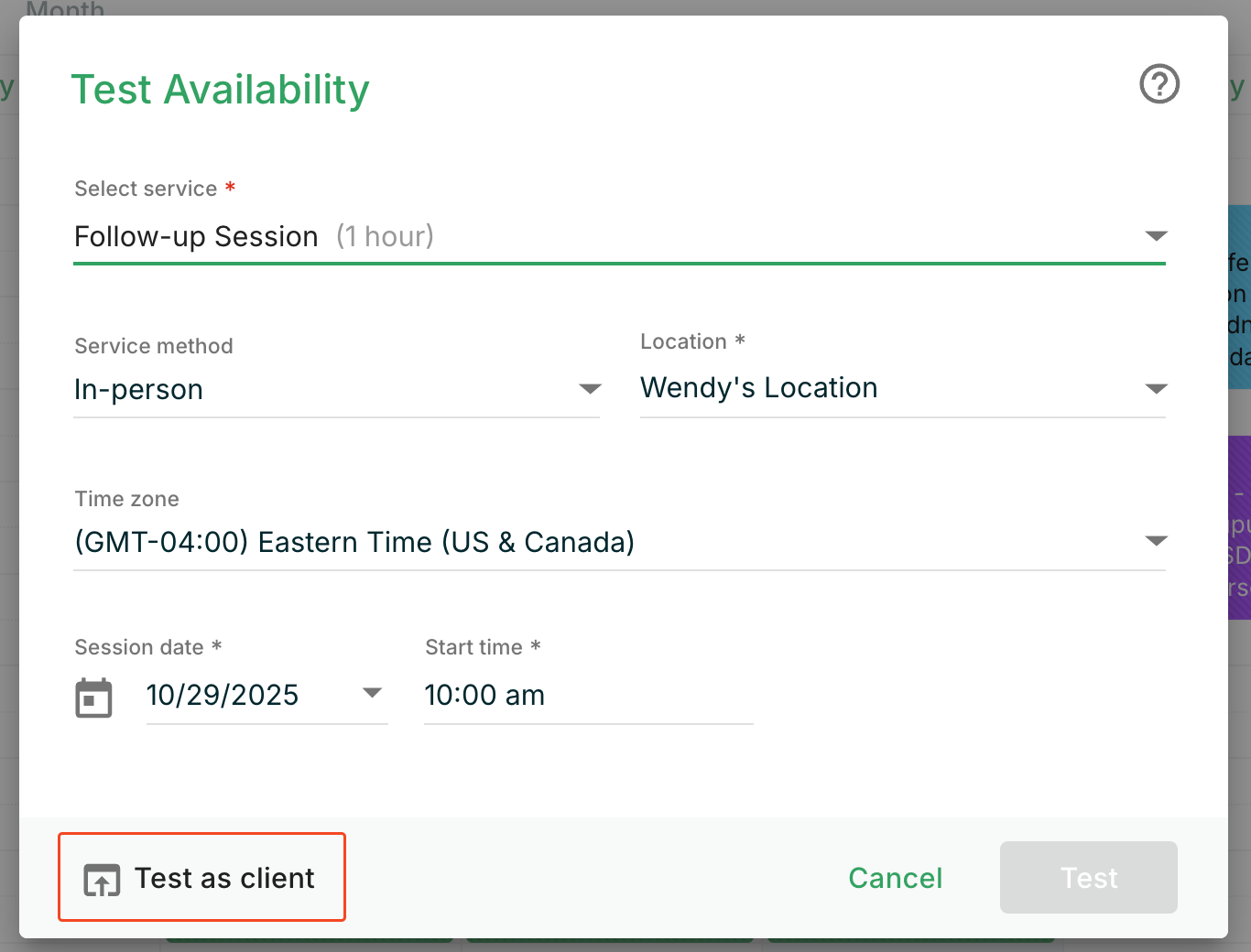1251x952 pixels.
Task: Open the help question mark icon
Action: [x=1159, y=84]
